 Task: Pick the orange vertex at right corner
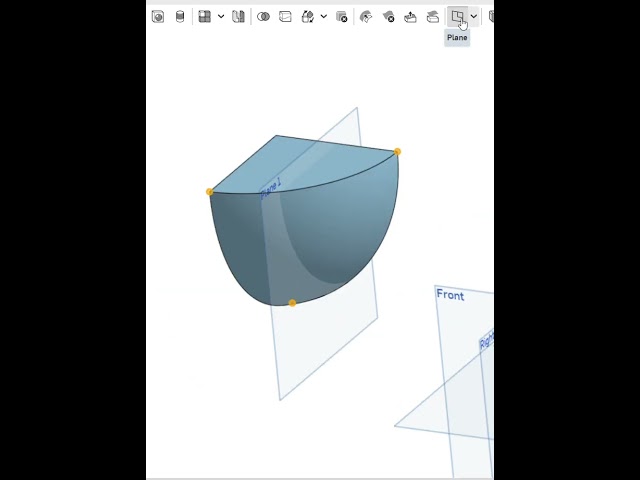397,152
